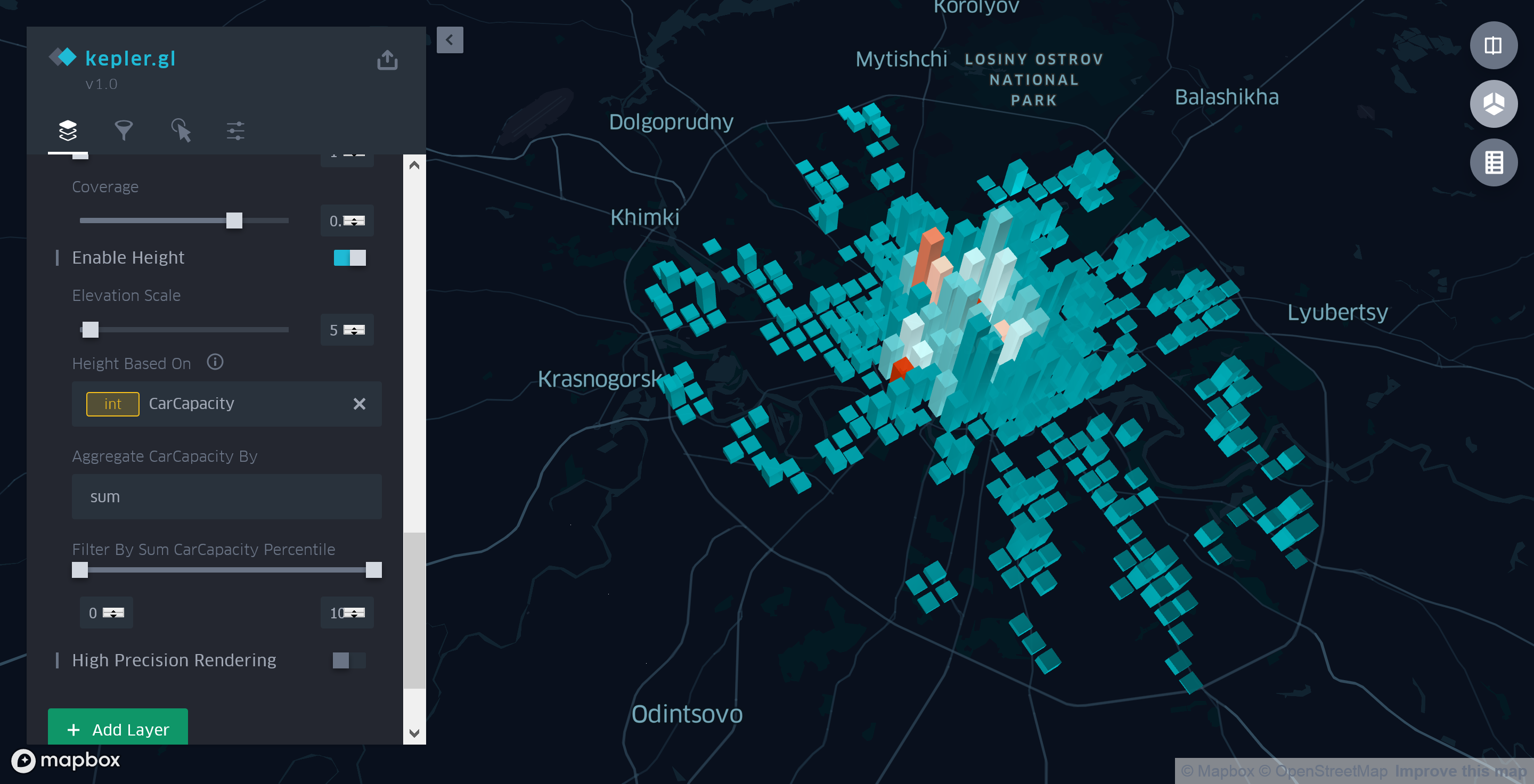
Task: Click the Coverage slider handle
Action: click(234, 221)
